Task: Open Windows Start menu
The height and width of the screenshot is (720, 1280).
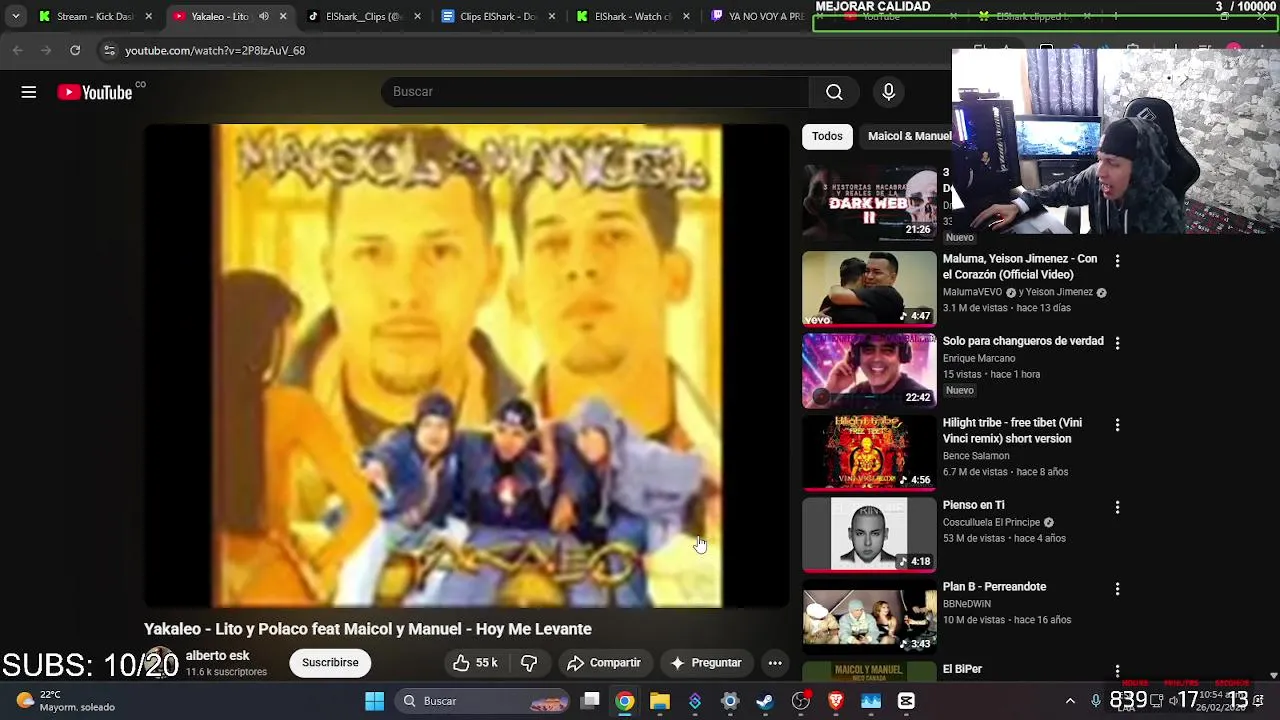Action: click(374, 701)
